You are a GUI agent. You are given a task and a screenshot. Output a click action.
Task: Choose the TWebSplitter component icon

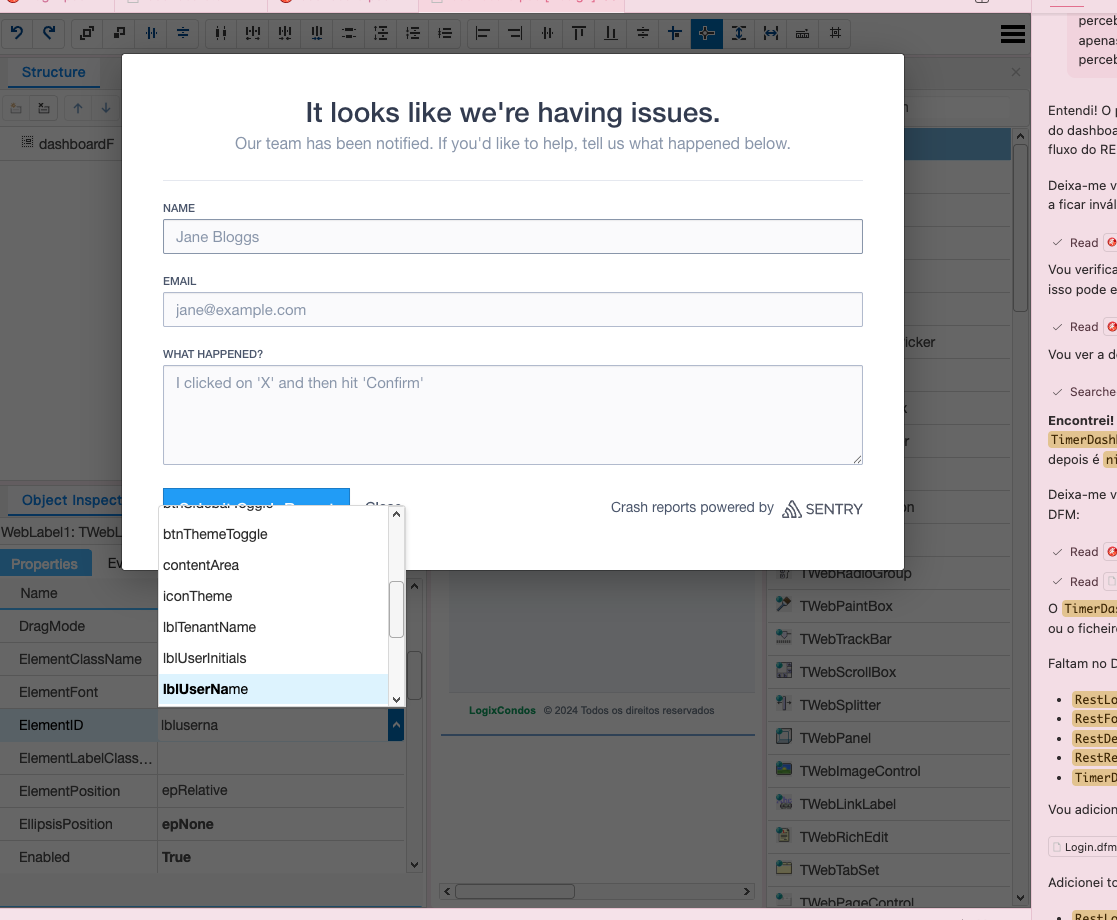(x=784, y=705)
